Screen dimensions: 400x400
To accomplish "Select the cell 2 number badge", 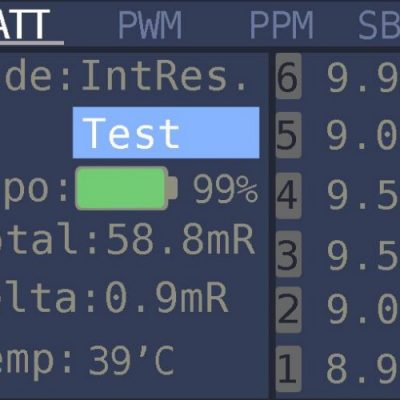I will pyautogui.click(x=288, y=310).
